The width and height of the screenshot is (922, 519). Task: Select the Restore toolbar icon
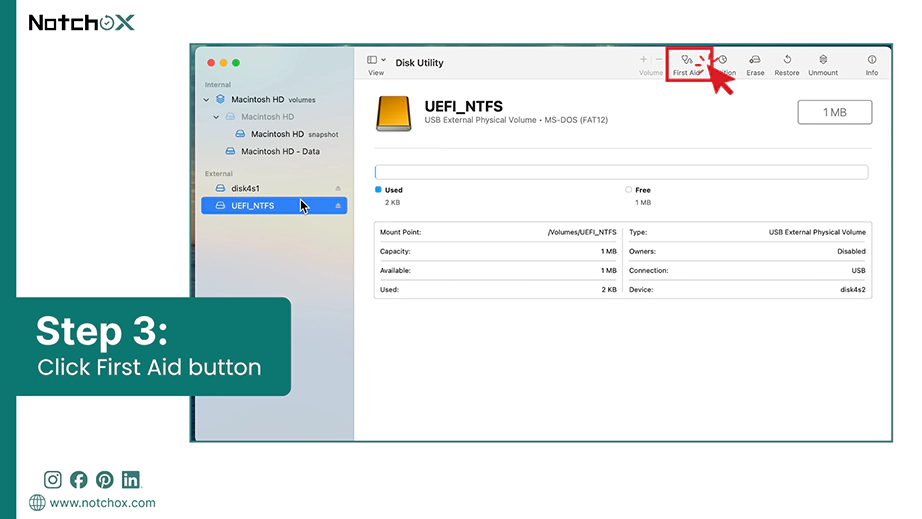787,60
